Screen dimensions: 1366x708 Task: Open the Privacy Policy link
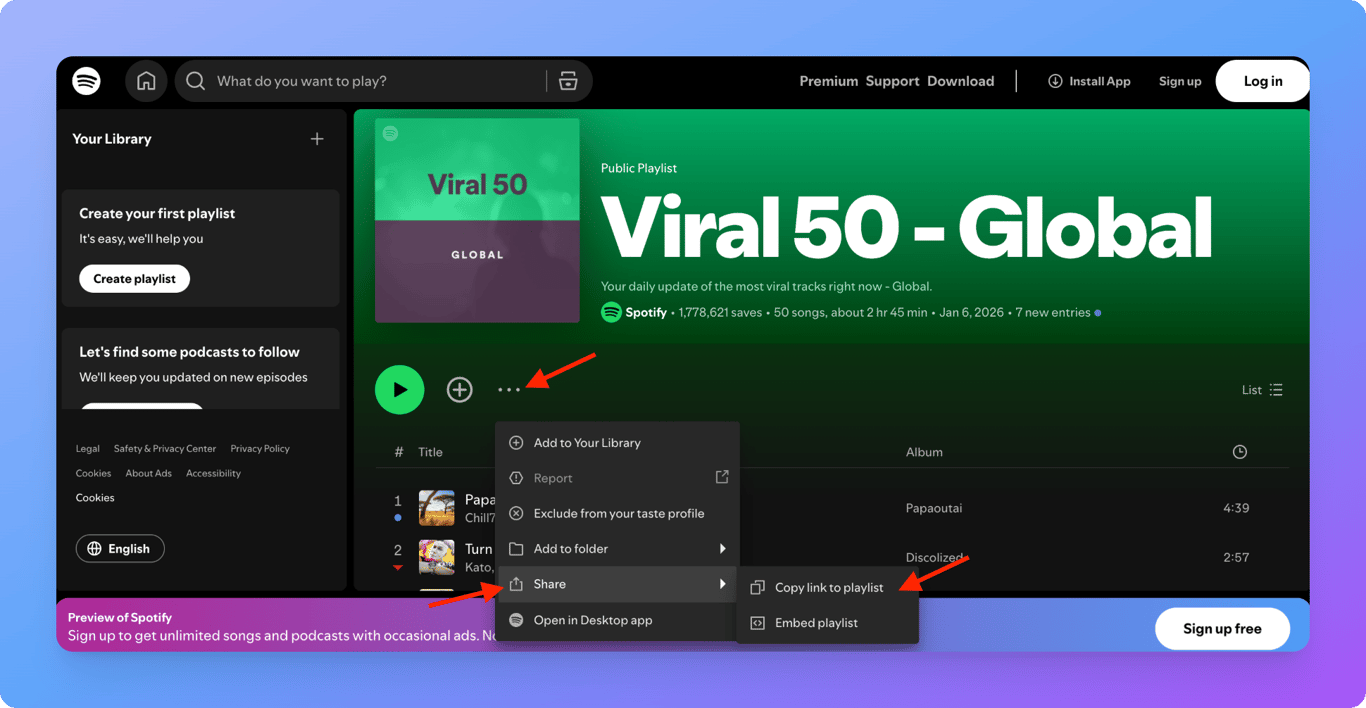(x=259, y=448)
